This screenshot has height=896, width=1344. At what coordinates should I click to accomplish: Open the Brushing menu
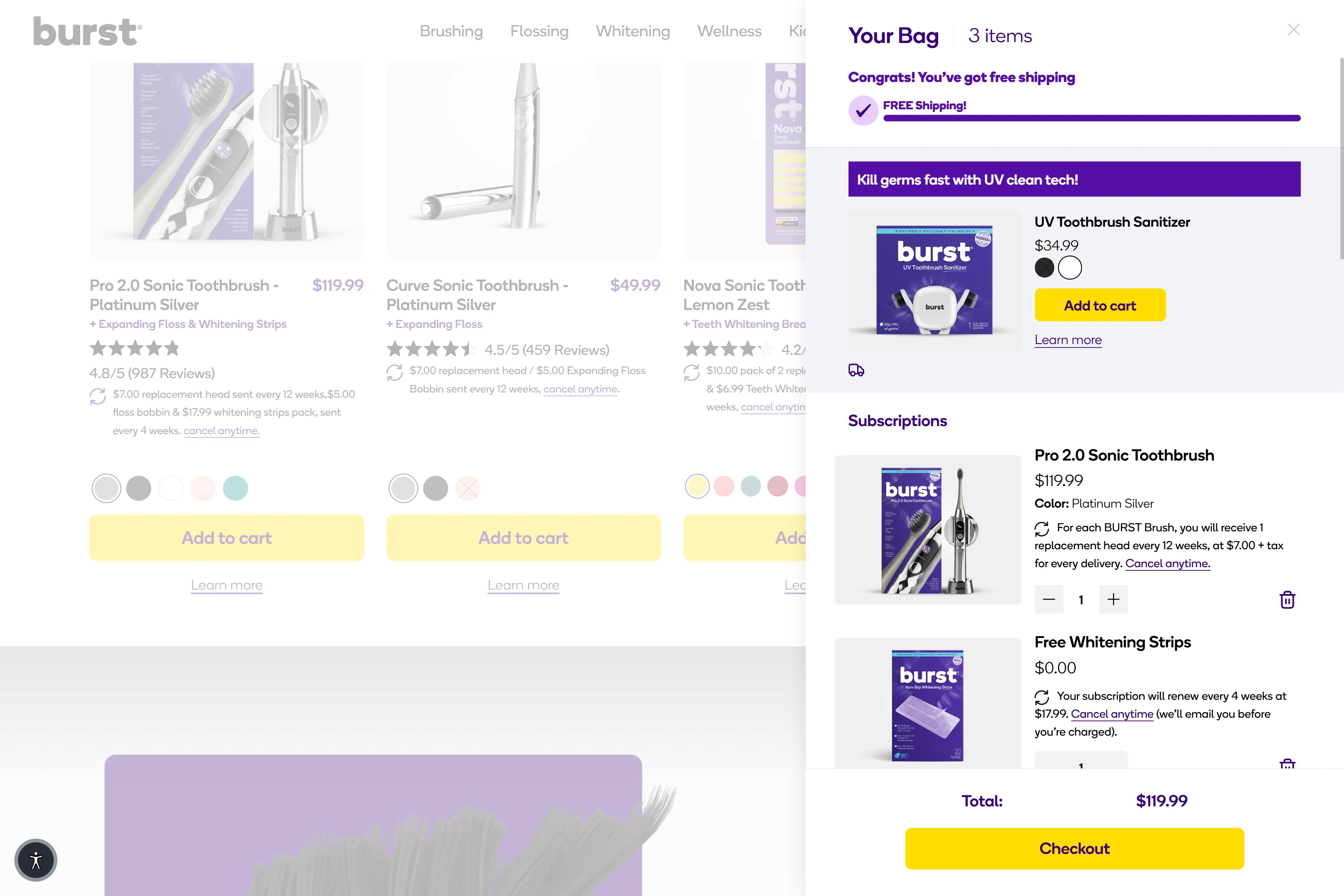coord(452,31)
